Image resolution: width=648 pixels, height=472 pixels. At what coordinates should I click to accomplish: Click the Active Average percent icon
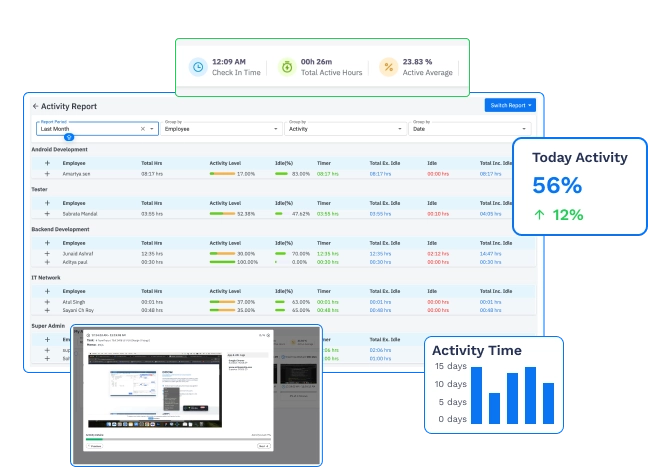coord(388,67)
